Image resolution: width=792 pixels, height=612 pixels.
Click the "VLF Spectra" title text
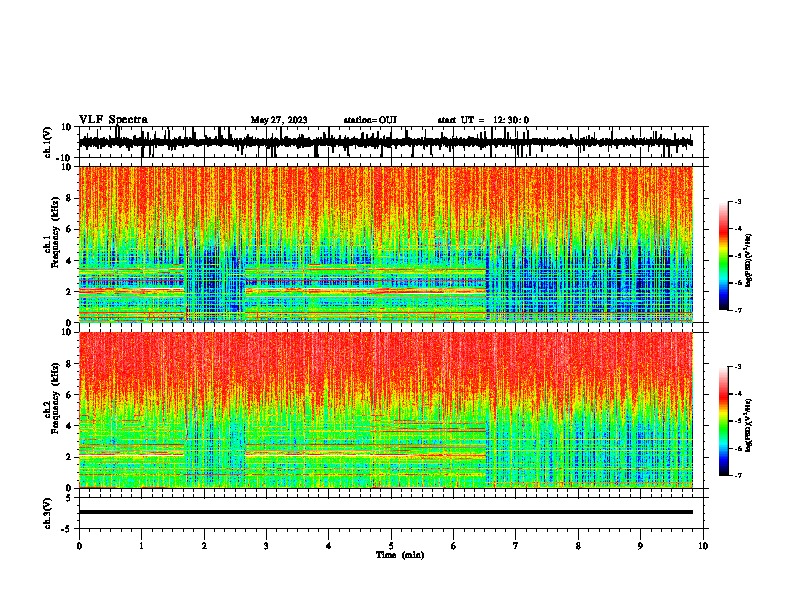(x=113, y=120)
